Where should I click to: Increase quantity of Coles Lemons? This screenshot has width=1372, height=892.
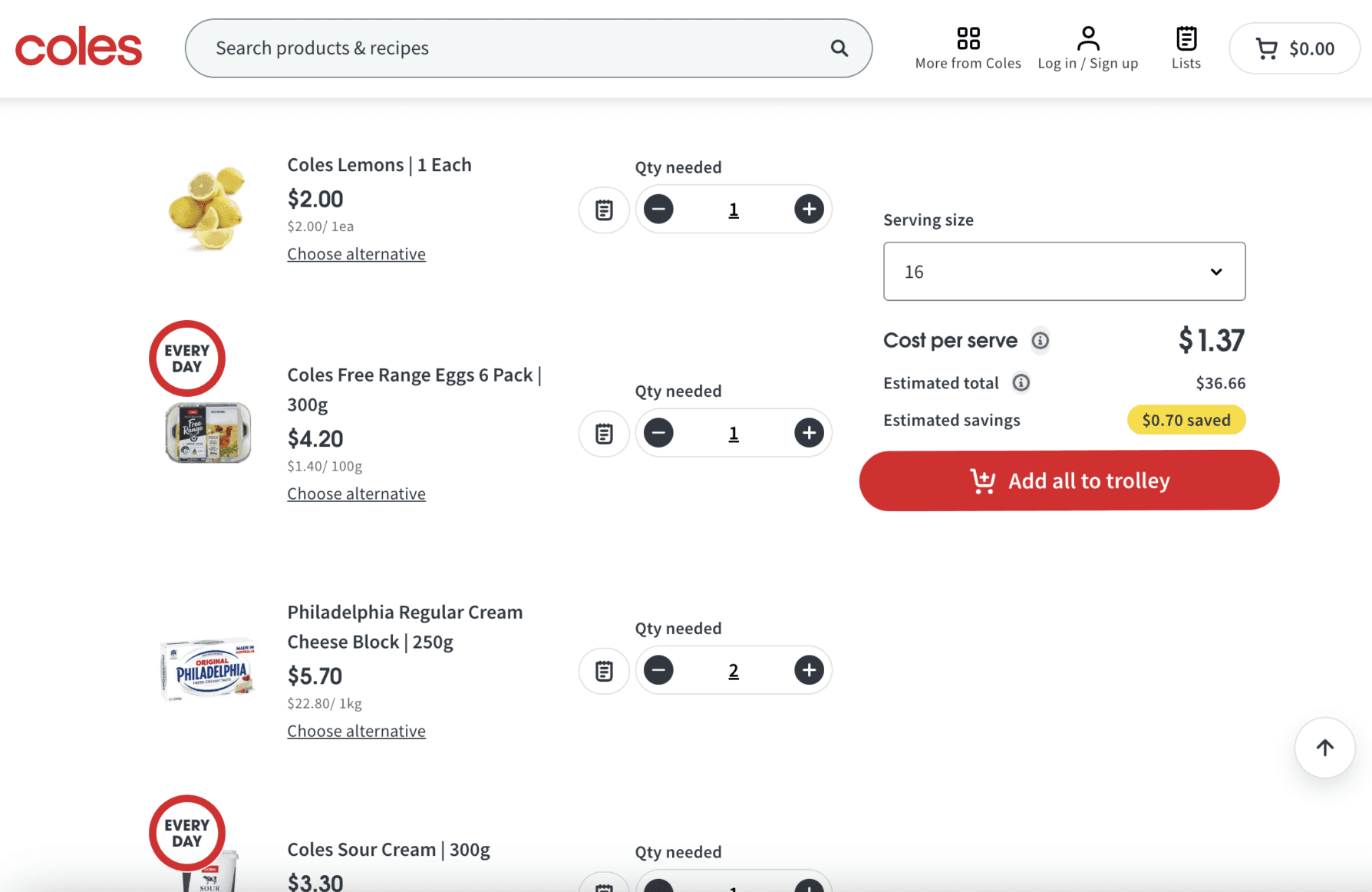pyautogui.click(x=809, y=209)
